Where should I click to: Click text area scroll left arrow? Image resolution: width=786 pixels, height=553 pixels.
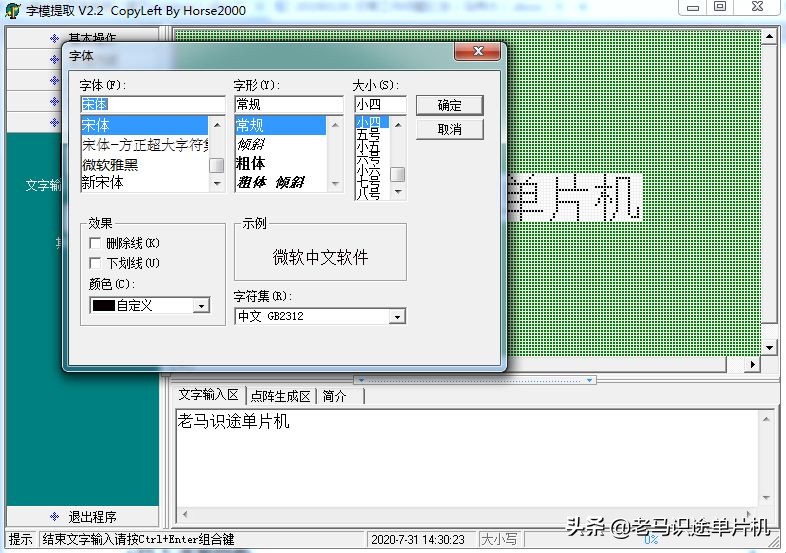click(185, 514)
